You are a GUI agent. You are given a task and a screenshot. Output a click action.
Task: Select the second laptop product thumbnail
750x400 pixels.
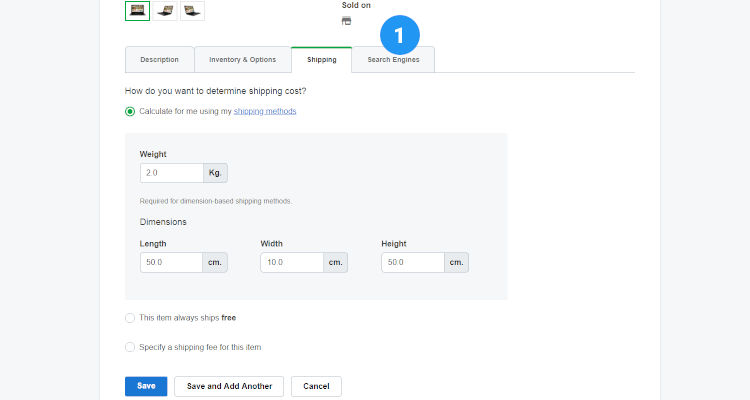(165, 10)
